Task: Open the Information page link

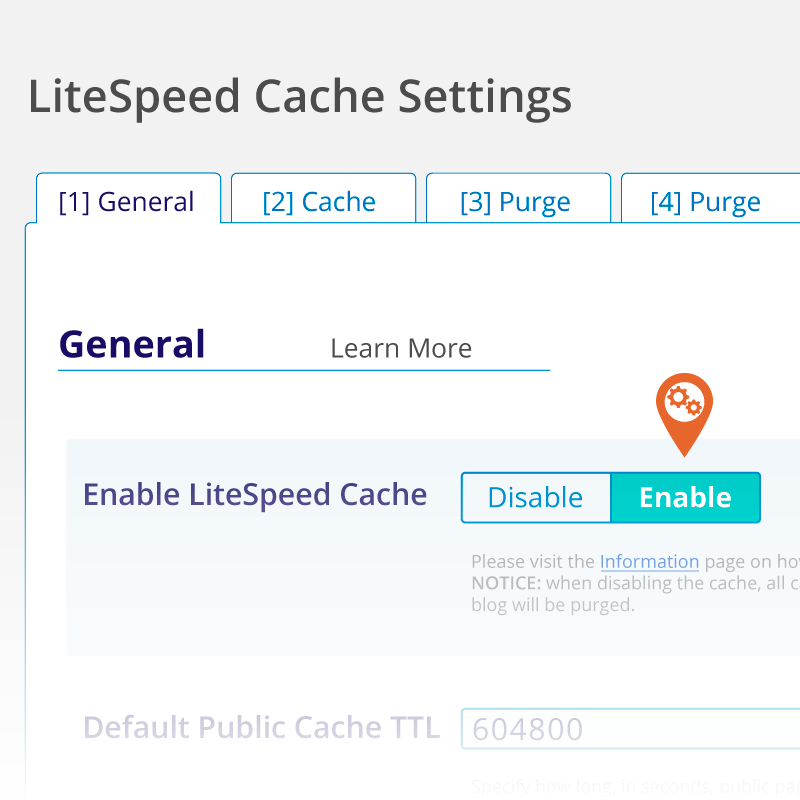Action: pyautogui.click(x=649, y=562)
